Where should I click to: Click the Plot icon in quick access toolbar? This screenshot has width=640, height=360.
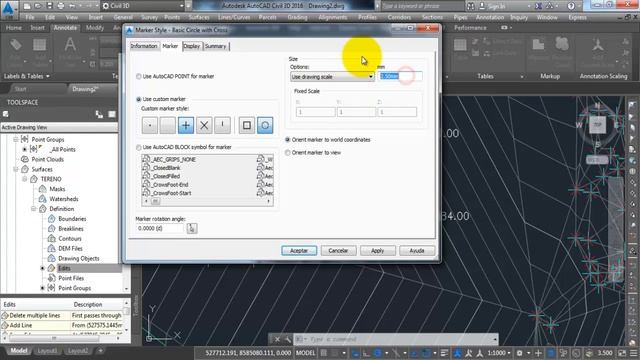(x=61, y=6)
